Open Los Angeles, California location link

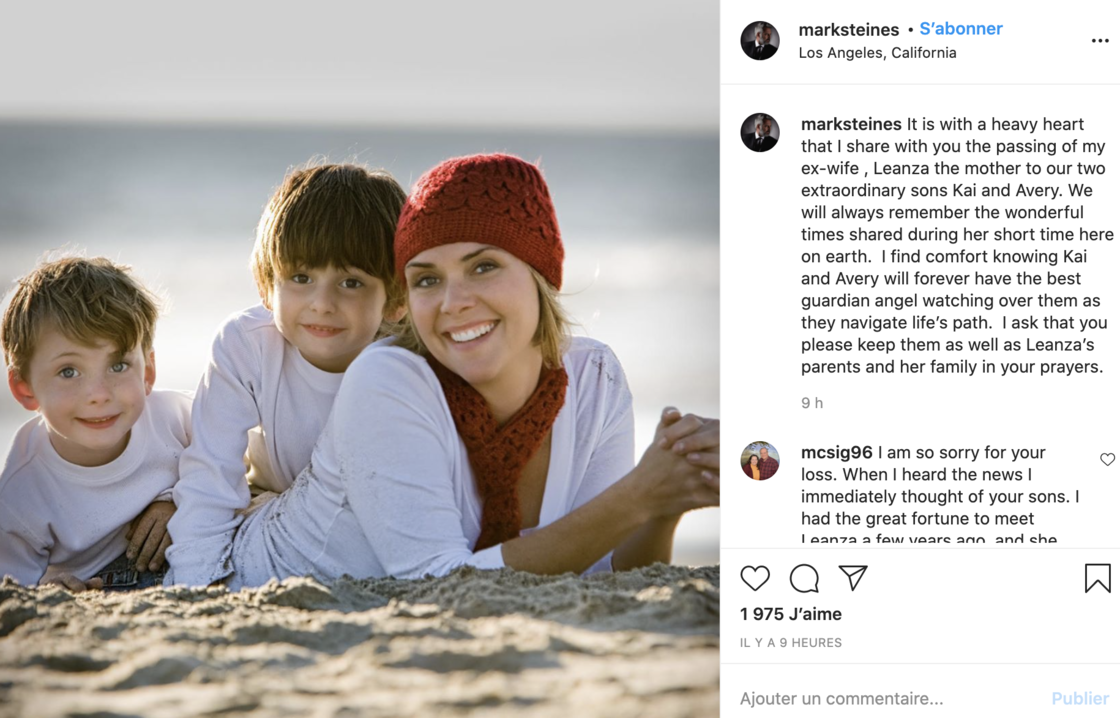877,53
